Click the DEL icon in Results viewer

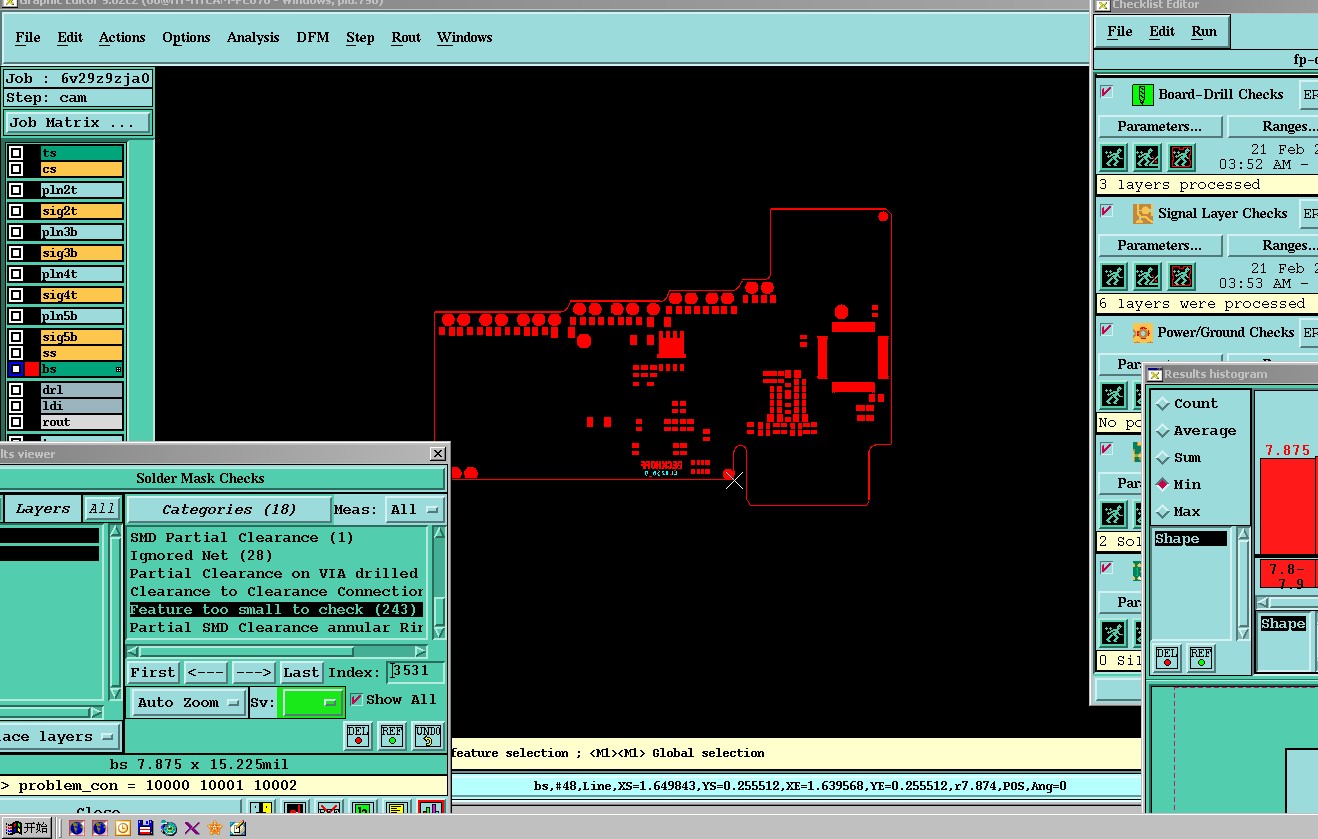point(358,736)
